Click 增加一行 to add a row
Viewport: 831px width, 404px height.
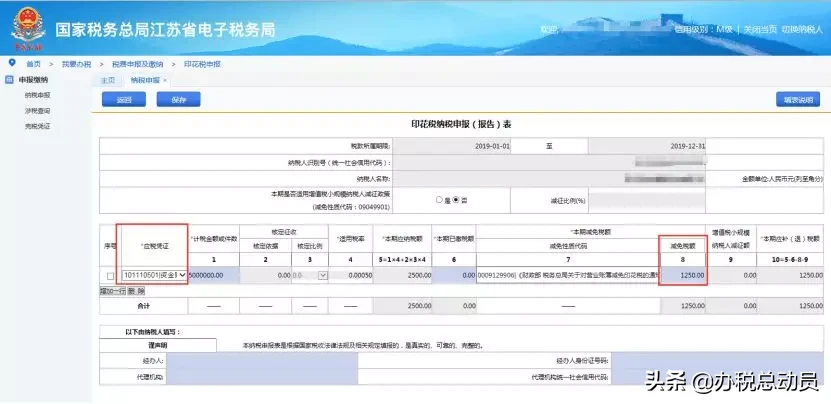click(113, 291)
